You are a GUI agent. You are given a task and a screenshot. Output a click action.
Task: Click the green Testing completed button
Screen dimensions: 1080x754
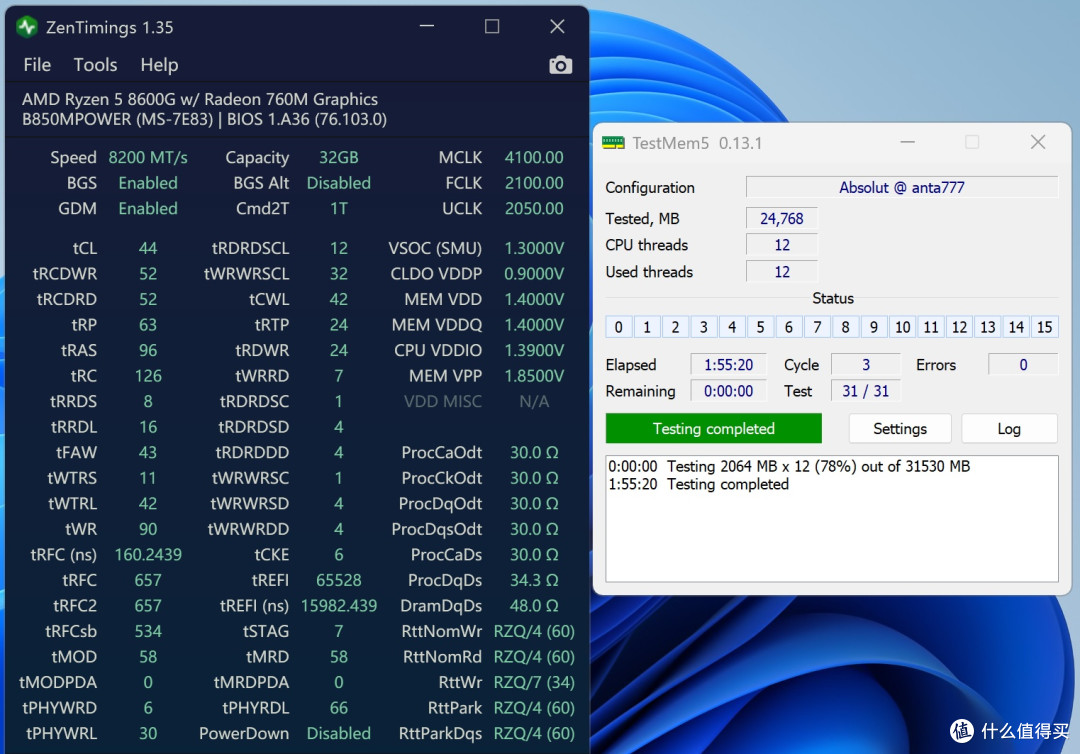tap(714, 428)
